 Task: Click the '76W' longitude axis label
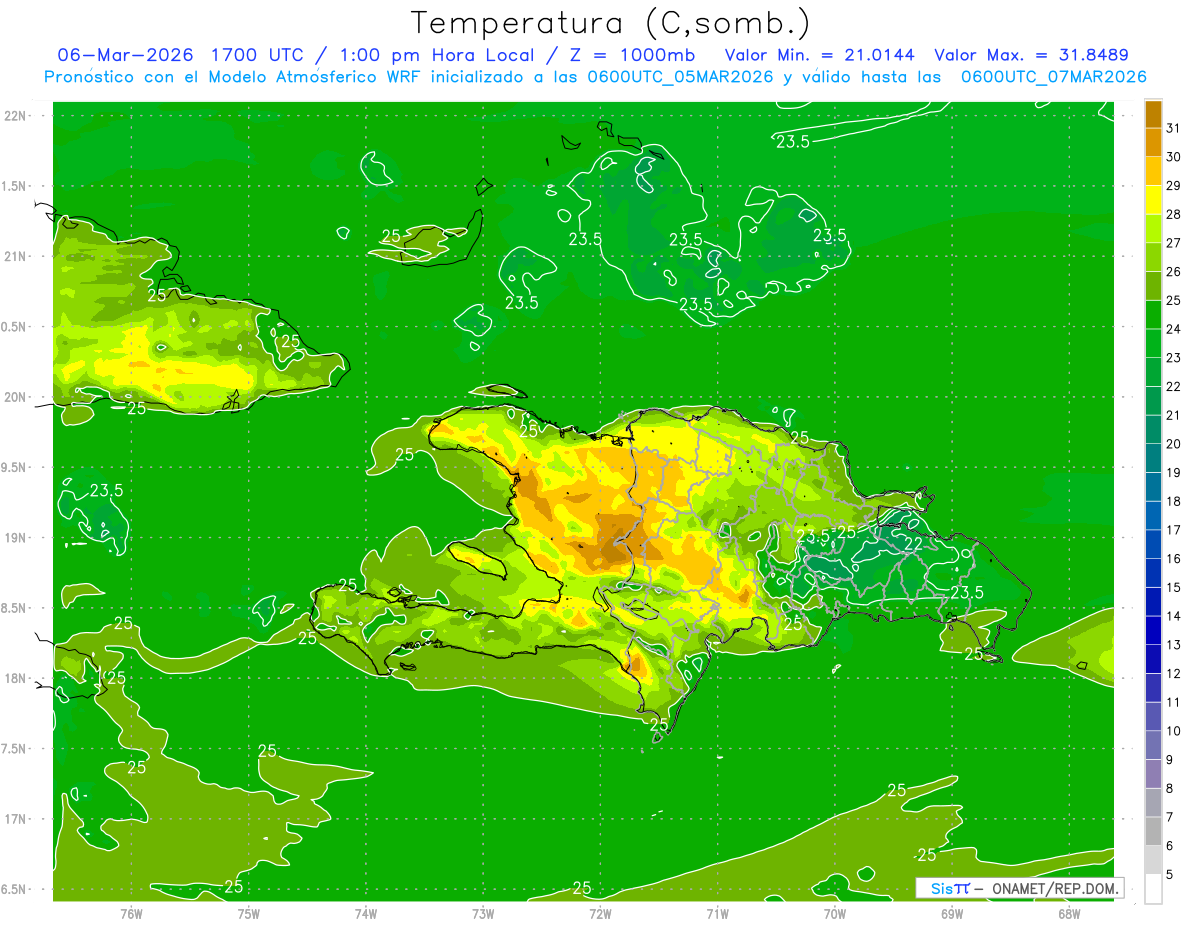131,914
